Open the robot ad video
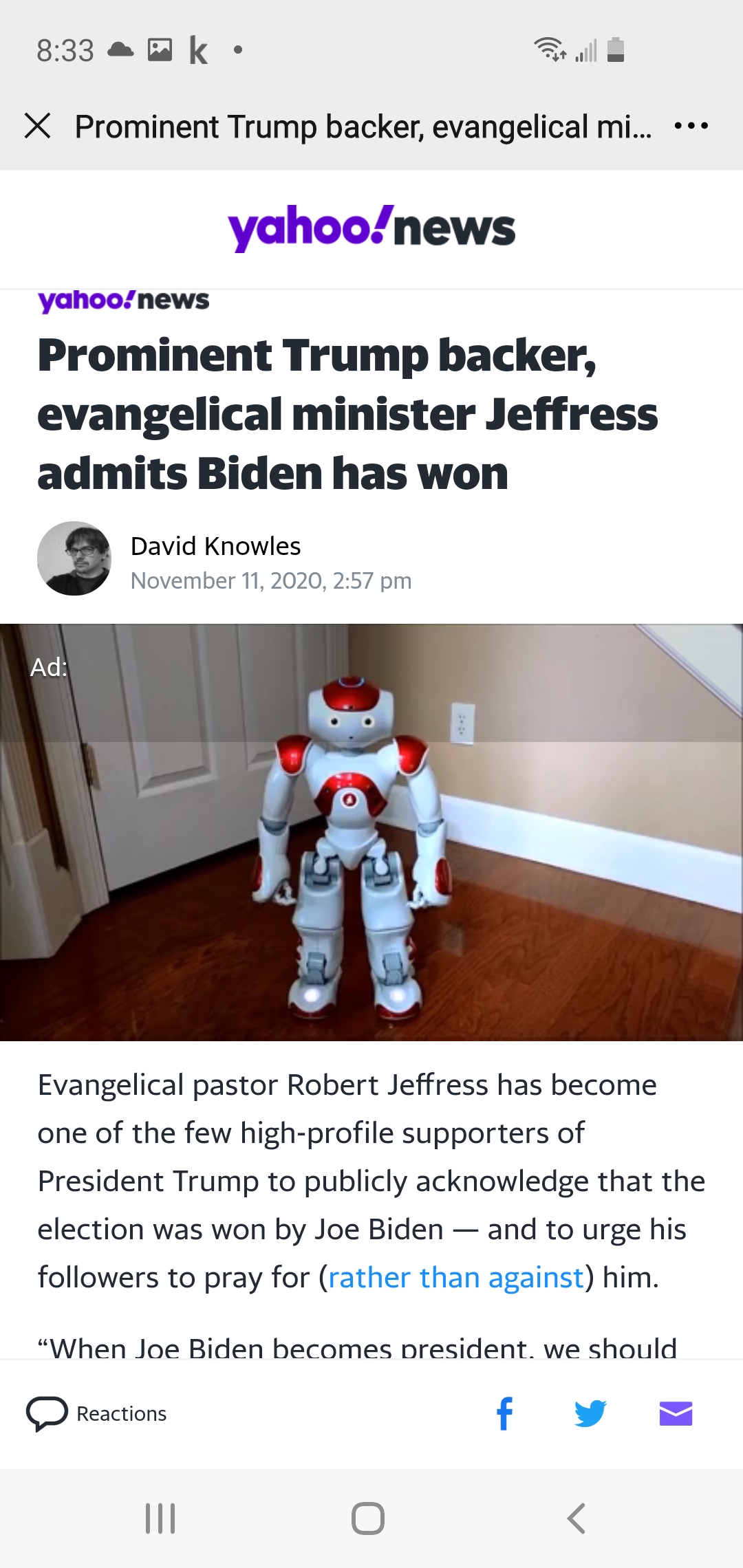The image size is (743, 1568). coord(371,832)
